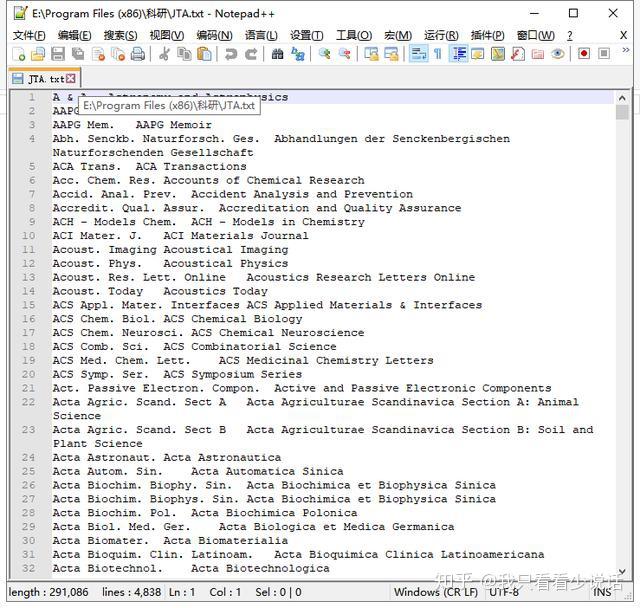Paste using the clipboard toolbar icon
This screenshot has width=640, height=608.
coord(204,54)
